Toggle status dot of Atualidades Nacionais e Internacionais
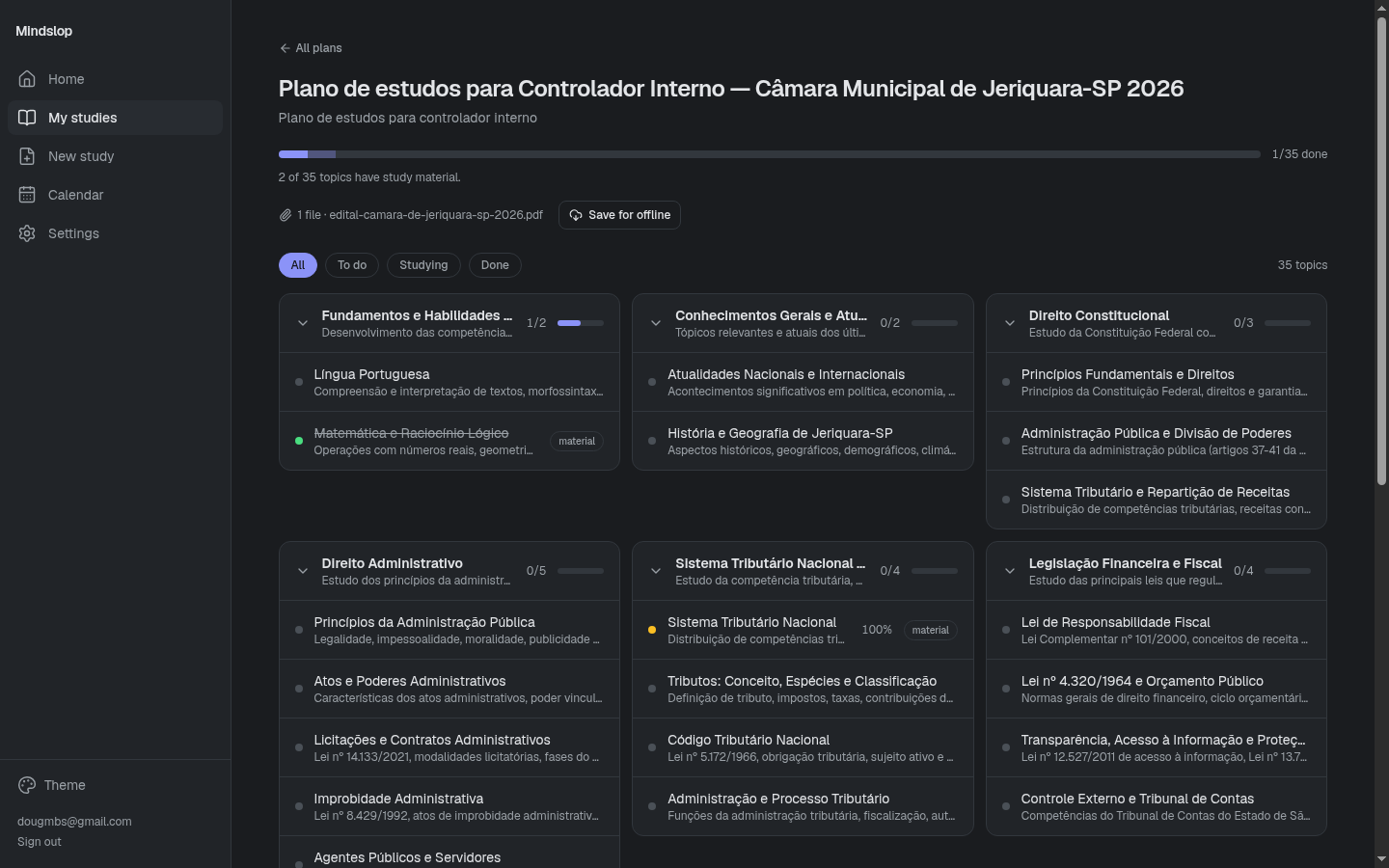The image size is (1389, 868). (x=652, y=382)
